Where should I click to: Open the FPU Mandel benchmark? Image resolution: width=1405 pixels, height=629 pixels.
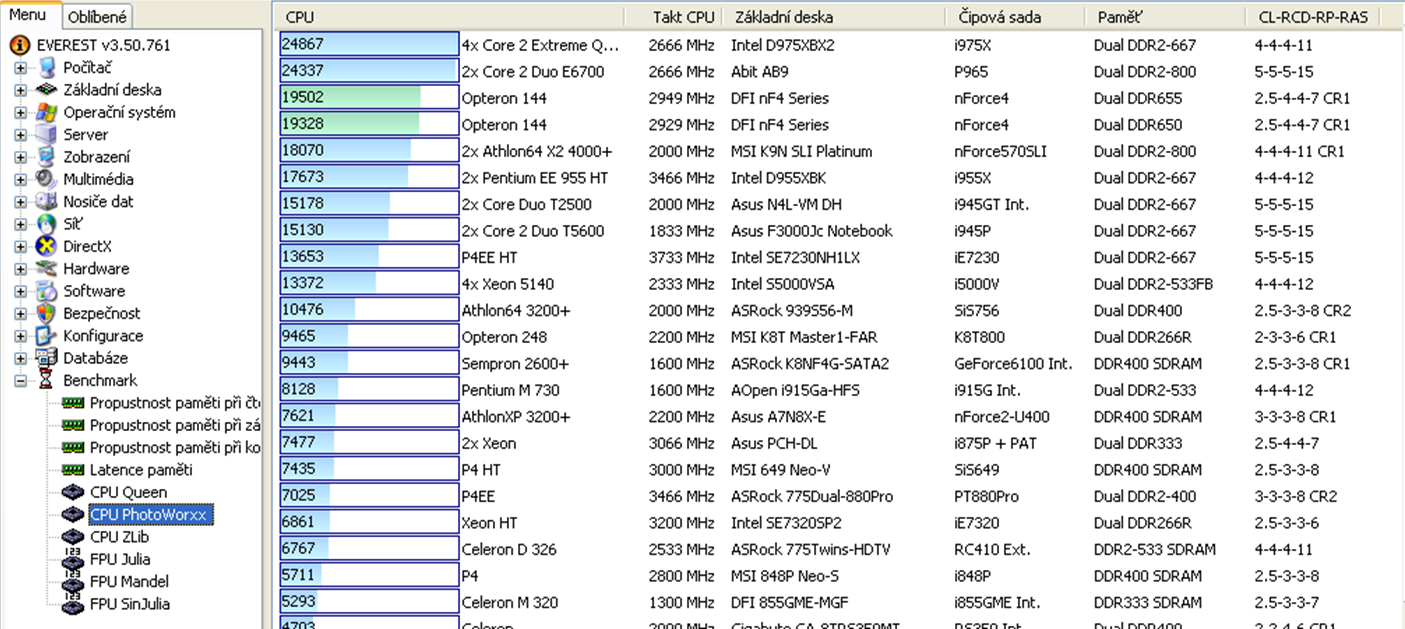tap(129, 581)
